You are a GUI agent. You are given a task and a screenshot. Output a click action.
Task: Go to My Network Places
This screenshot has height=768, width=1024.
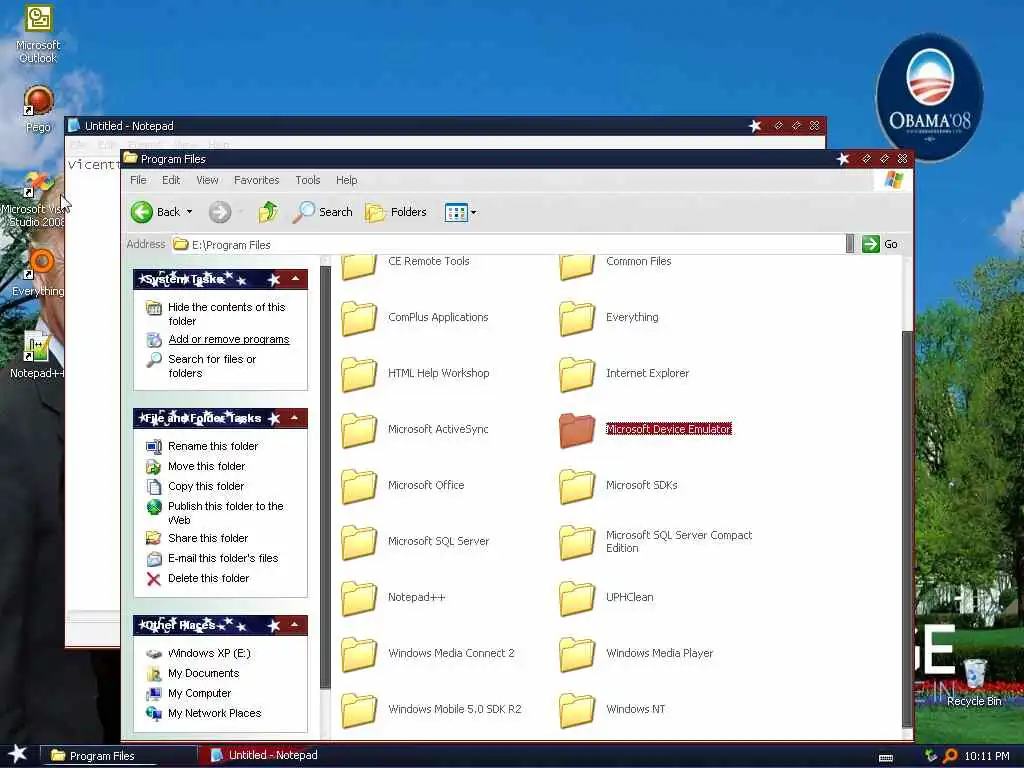click(x=214, y=714)
